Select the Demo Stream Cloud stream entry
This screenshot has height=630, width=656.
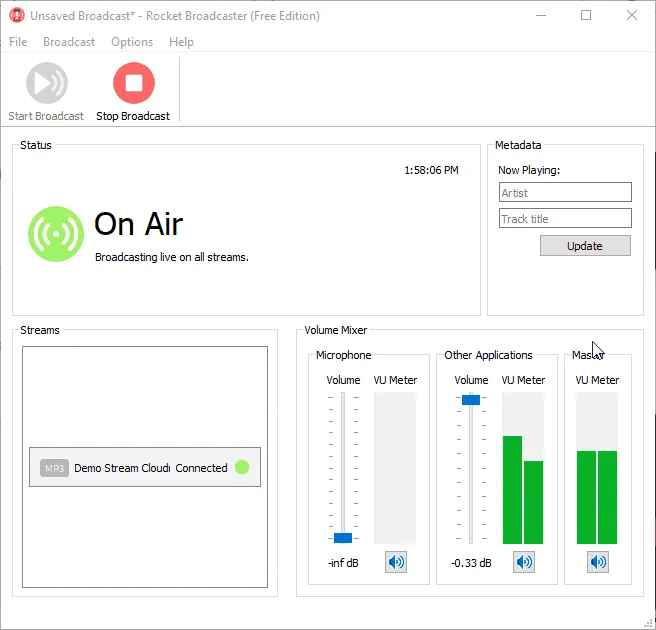(x=144, y=467)
